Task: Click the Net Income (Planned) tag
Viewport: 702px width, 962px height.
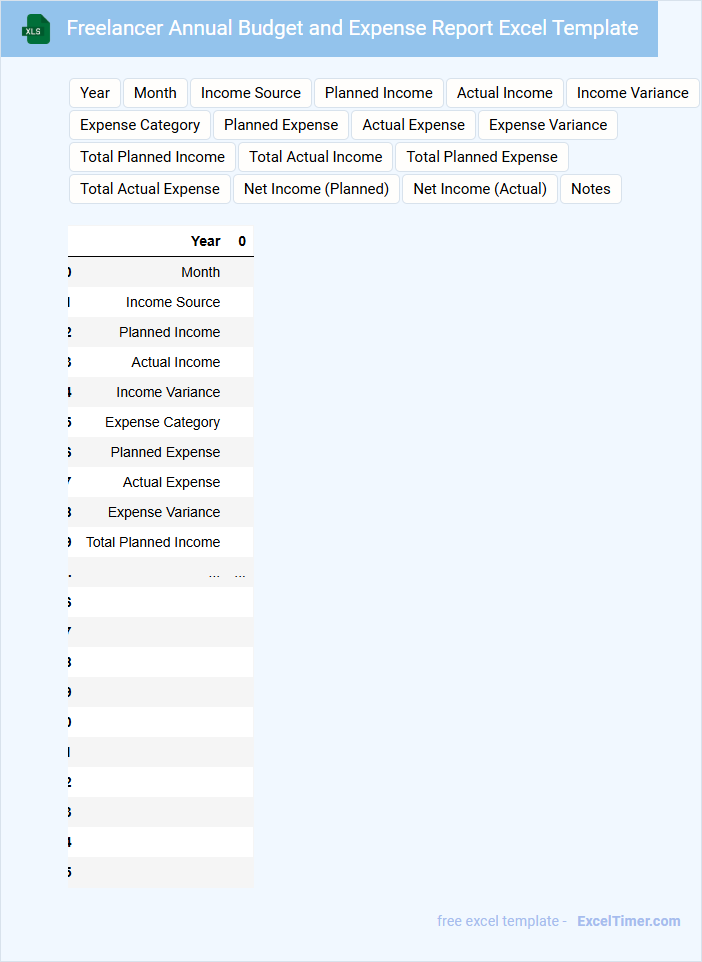Action: click(316, 189)
